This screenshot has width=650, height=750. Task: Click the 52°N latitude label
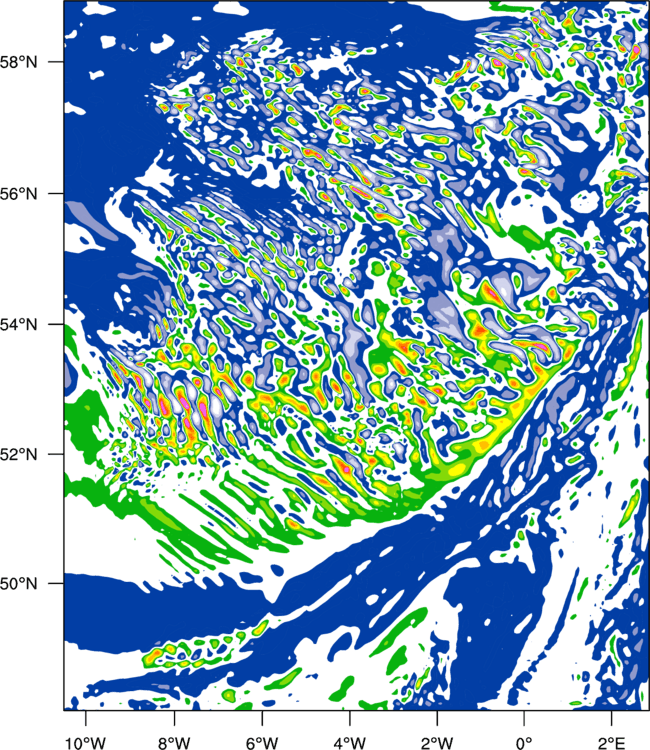click(x=19, y=454)
